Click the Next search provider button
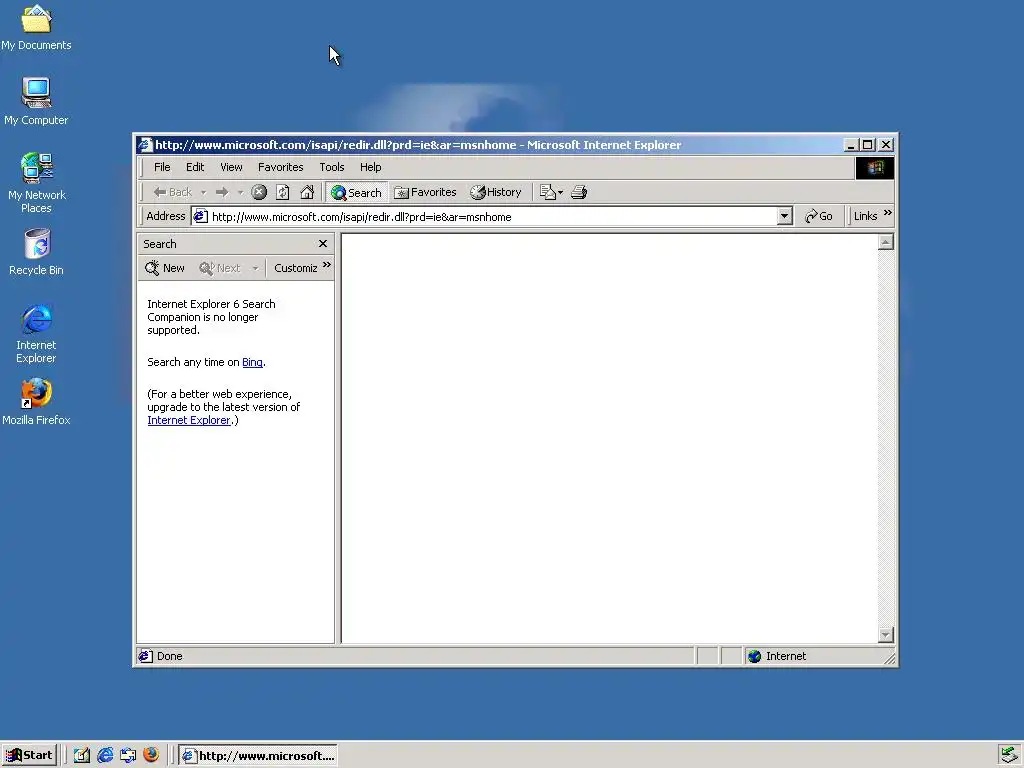The height and width of the screenshot is (768, 1024). click(x=220, y=268)
